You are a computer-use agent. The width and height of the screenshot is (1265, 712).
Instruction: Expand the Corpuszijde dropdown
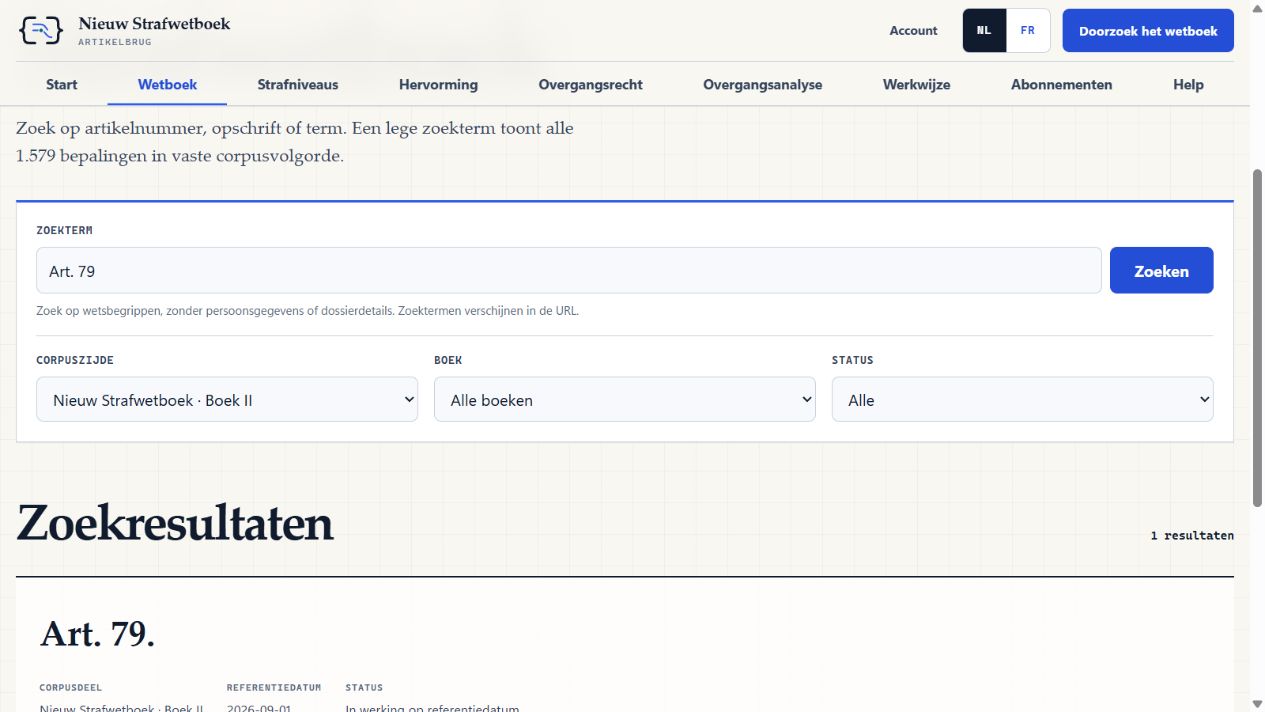[x=227, y=399]
